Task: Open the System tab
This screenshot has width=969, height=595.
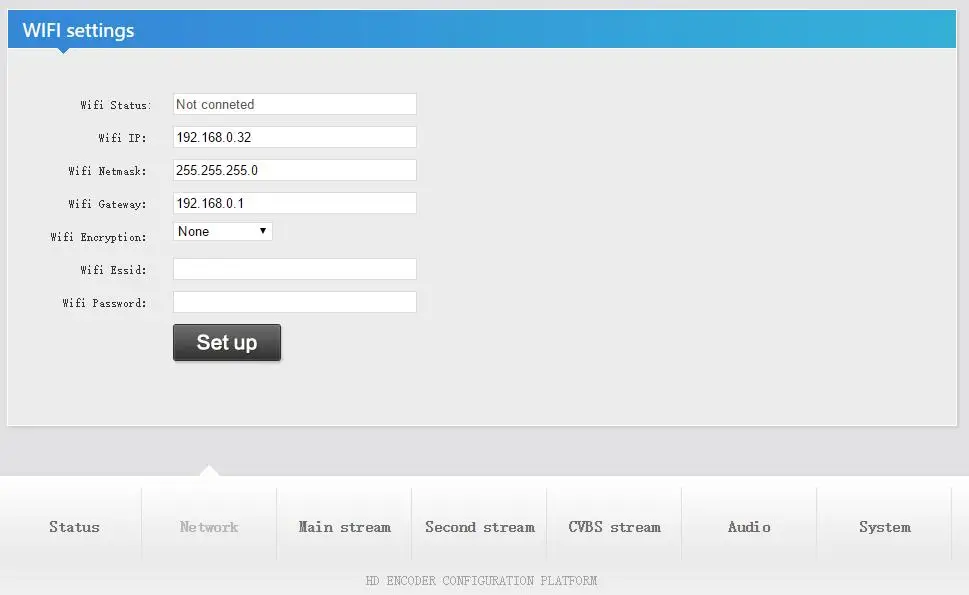Action: [x=884, y=527]
